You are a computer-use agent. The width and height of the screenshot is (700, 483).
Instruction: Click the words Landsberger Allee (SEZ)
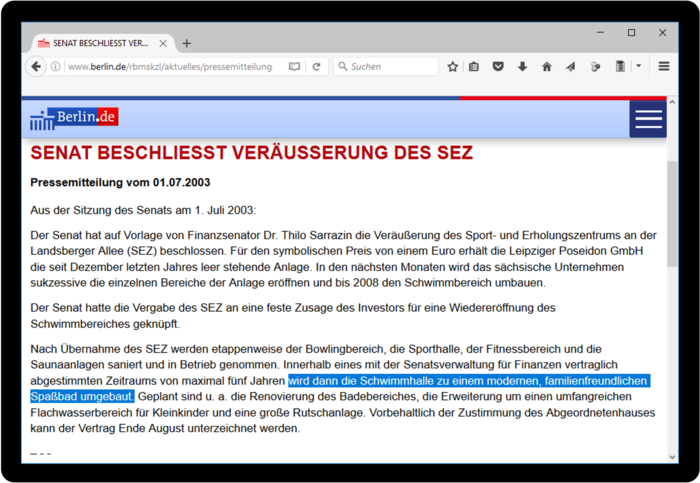(94, 251)
